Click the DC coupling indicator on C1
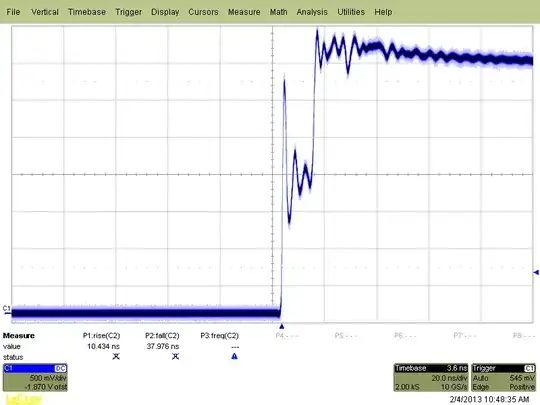The height and width of the screenshot is (405, 540). 61,368
